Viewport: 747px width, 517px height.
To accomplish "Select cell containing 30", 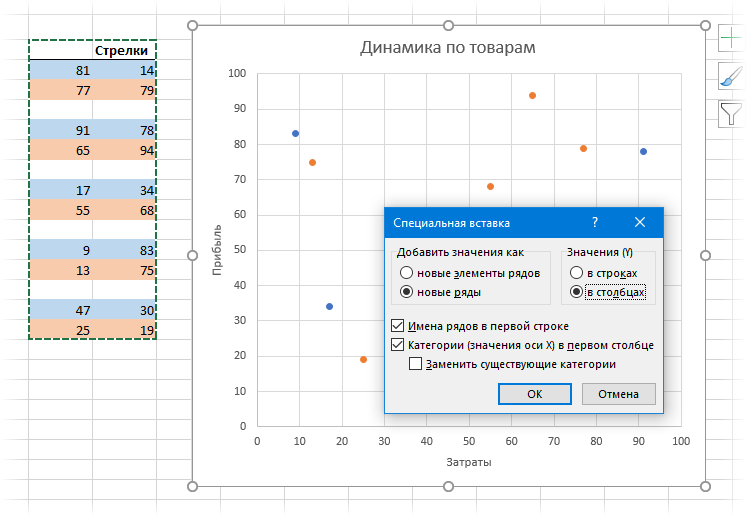I will 124,310.
